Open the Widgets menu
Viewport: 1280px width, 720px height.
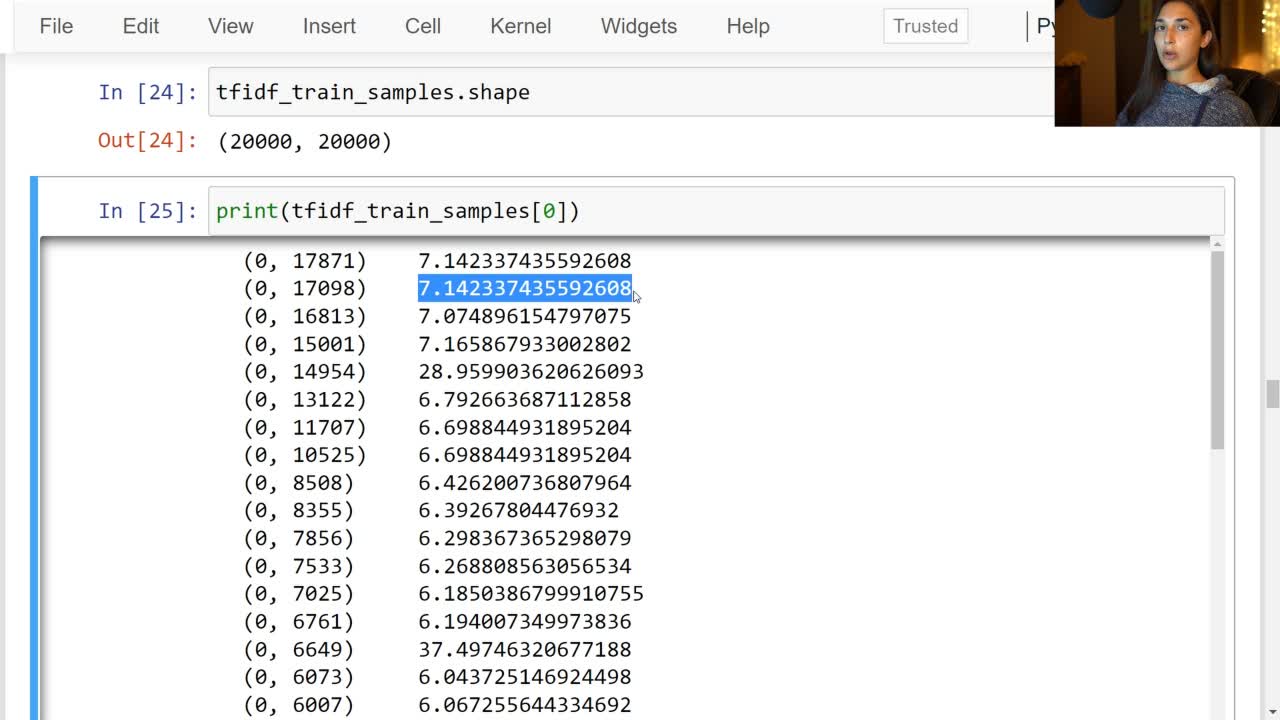point(638,26)
